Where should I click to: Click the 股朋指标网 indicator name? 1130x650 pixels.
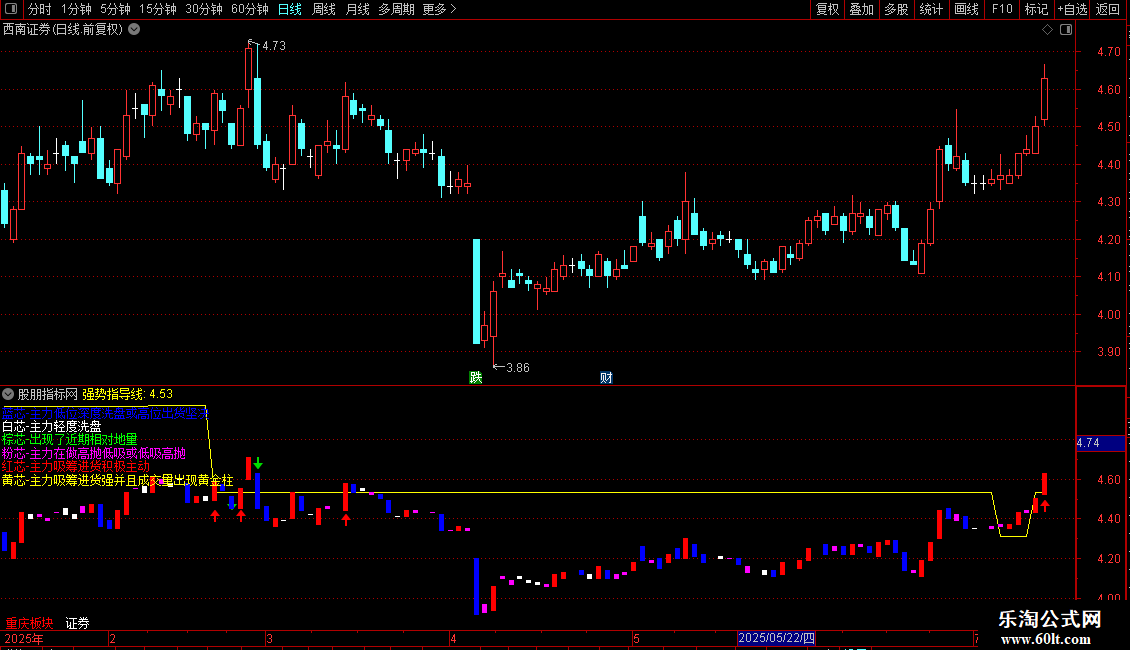pyautogui.click(x=48, y=394)
